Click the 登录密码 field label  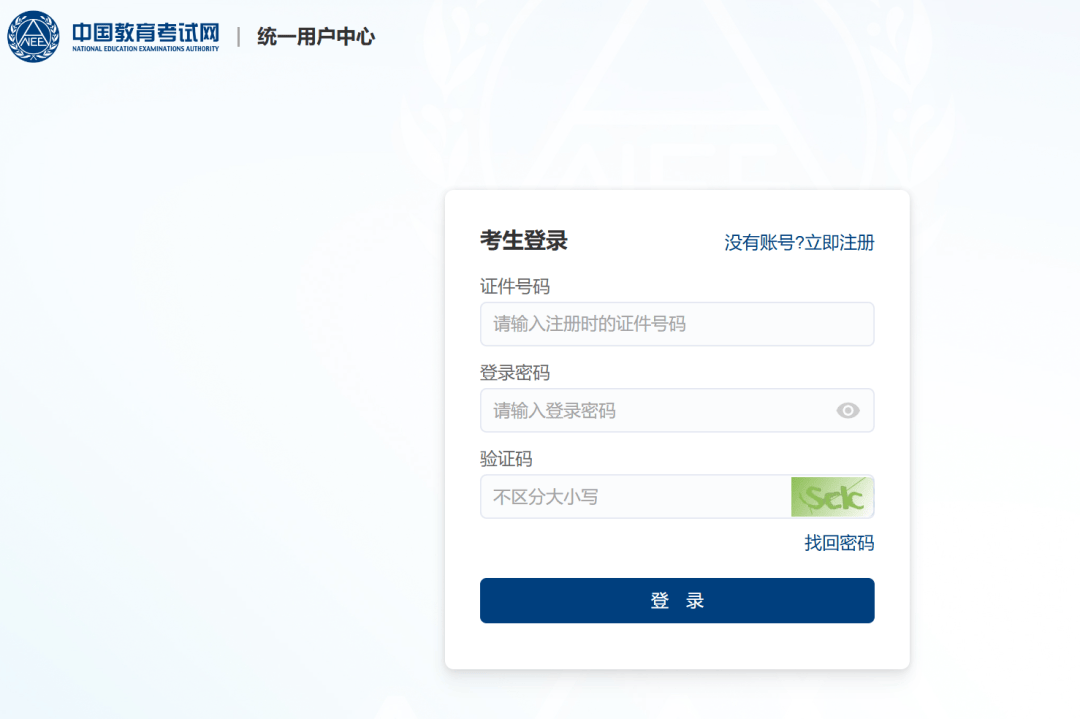coord(515,373)
